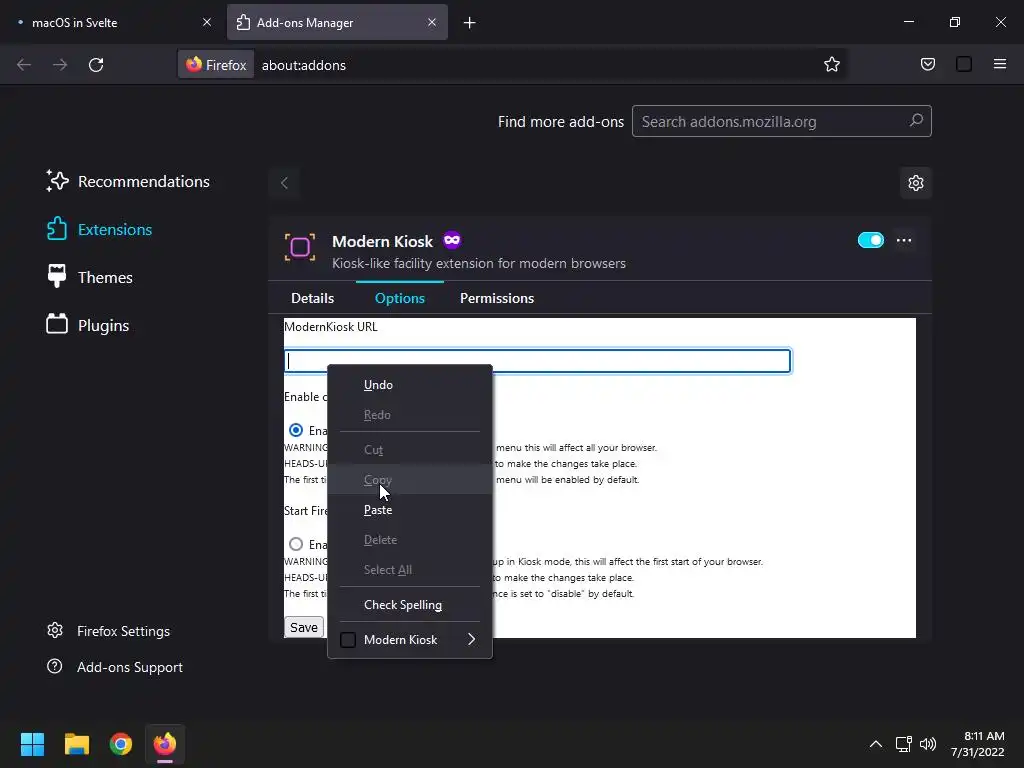Open Modern Kiosk more options menu

pos(903,240)
